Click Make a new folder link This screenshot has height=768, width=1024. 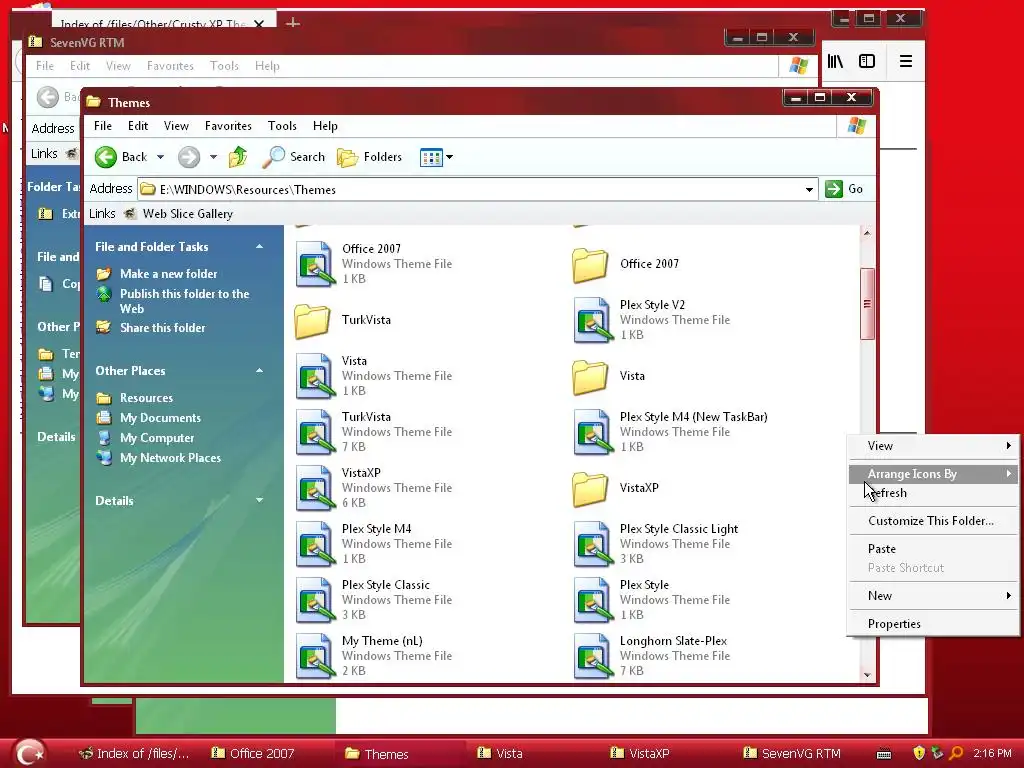(168, 274)
